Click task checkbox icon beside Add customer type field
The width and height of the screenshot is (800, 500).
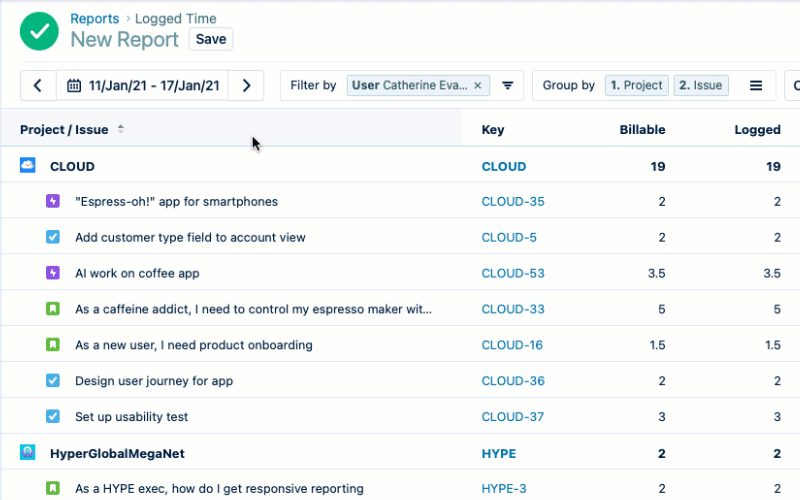(53, 237)
